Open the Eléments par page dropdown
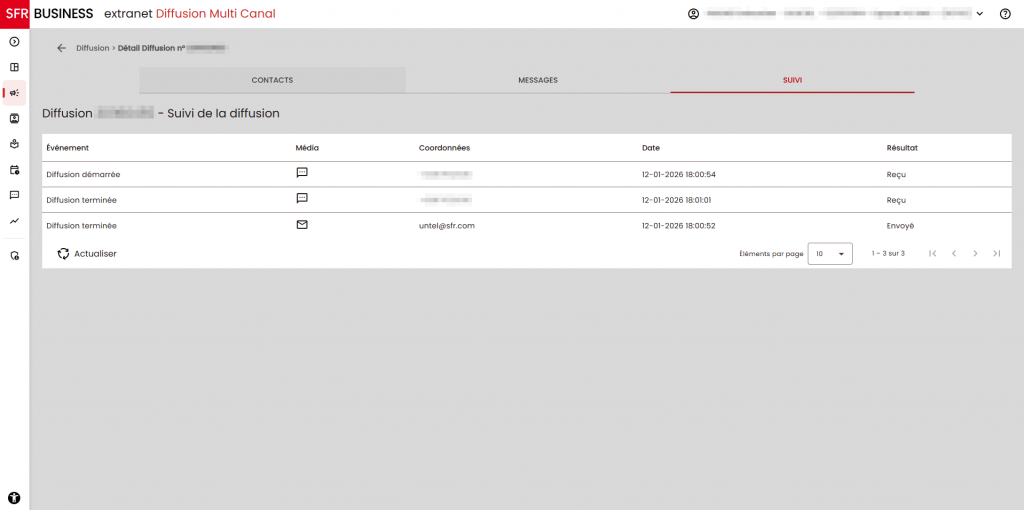 tap(829, 254)
